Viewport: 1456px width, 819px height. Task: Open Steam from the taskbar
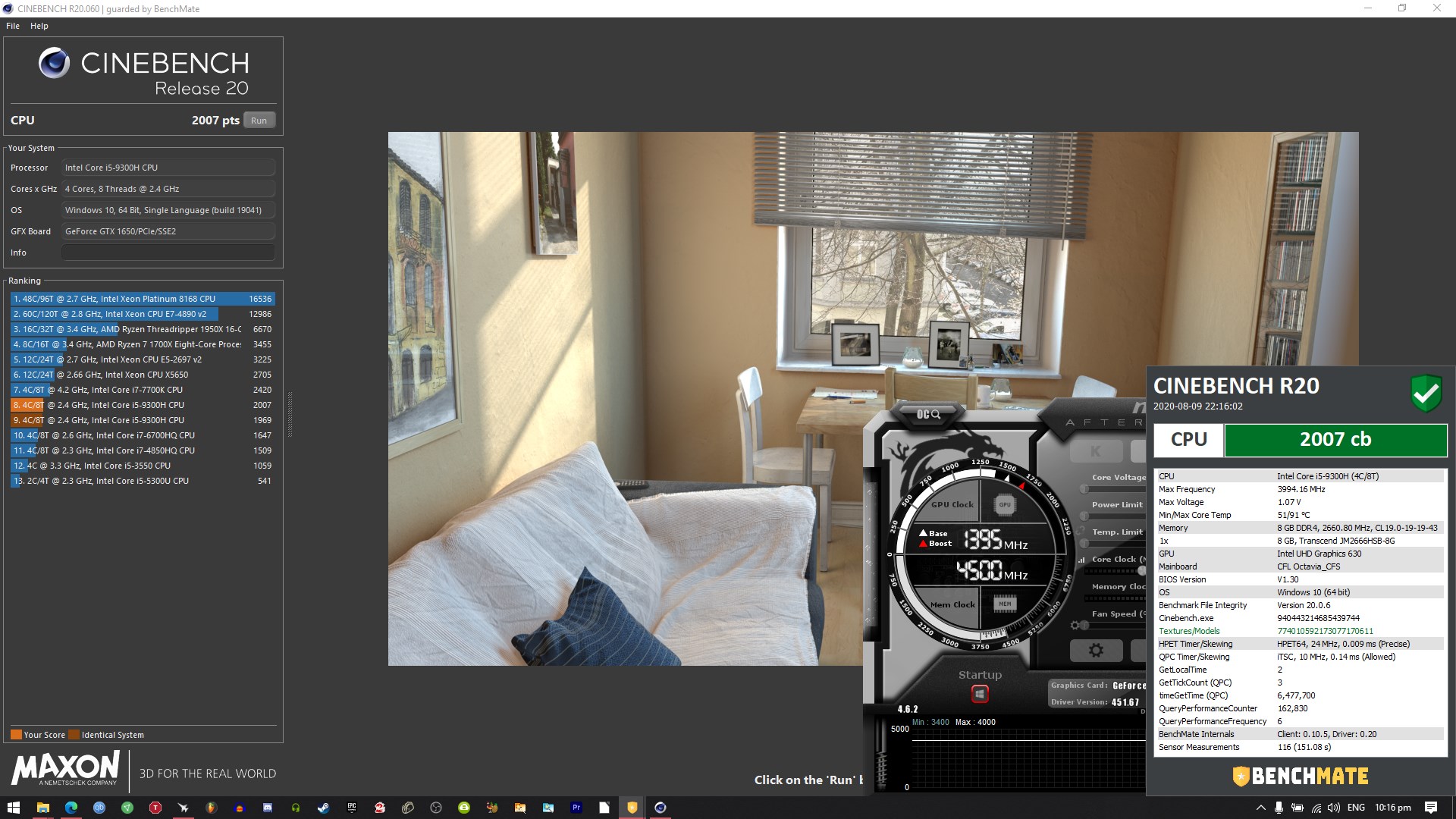pyautogui.click(x=323, y=808)
